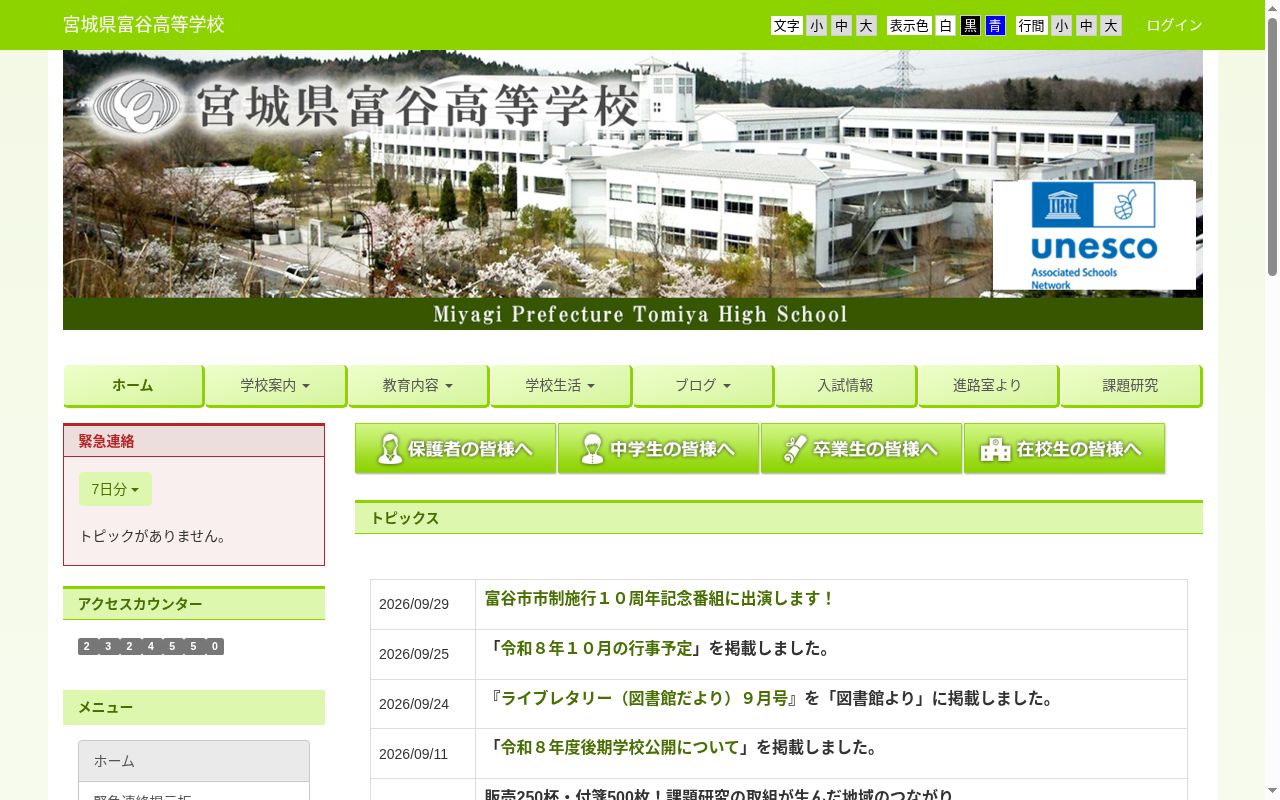1280x800 pixels.
Task: Click the access counter digits 2324550
Action: coord(151,647)
